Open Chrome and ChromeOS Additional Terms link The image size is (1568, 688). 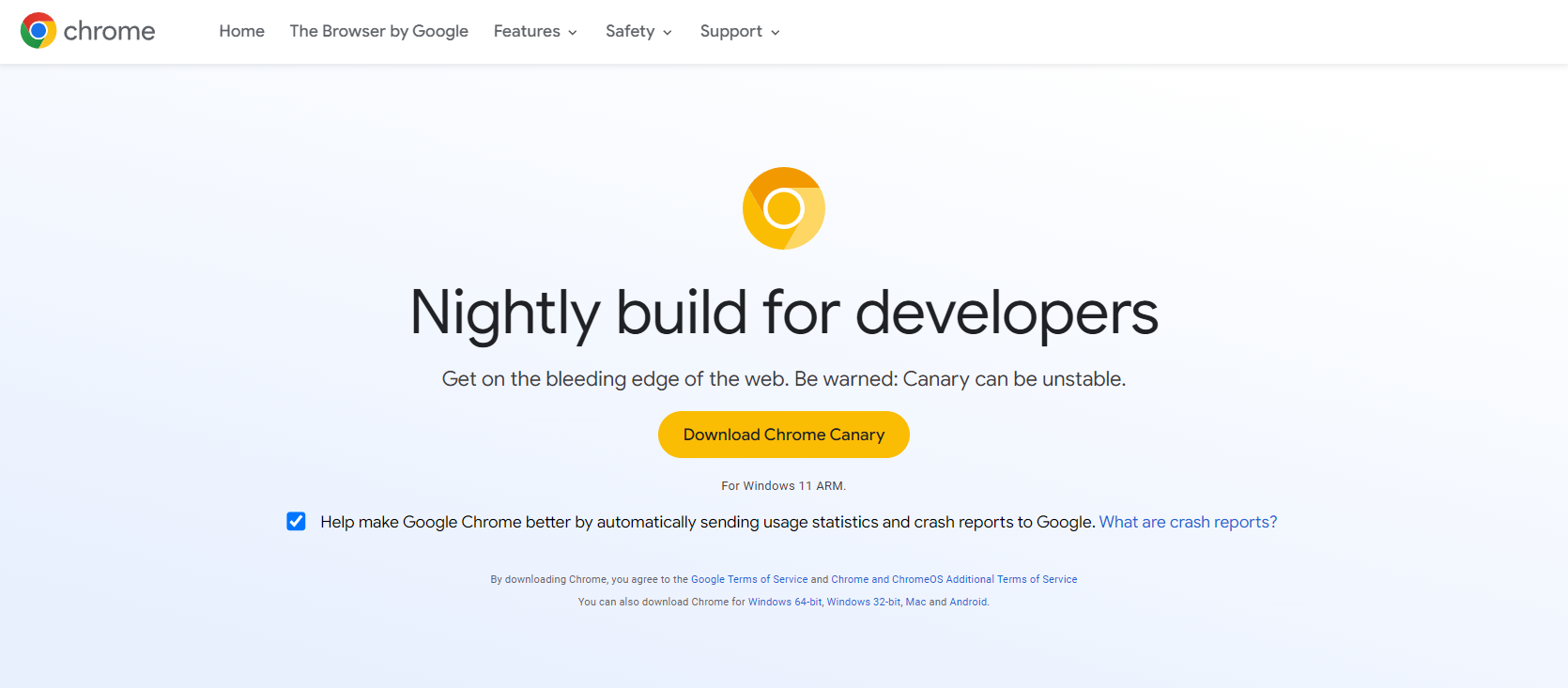point(954,579)
